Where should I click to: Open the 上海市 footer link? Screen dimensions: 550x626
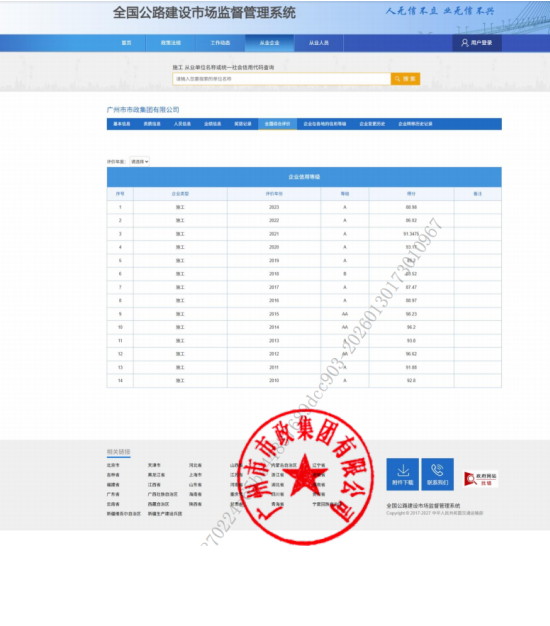point(195,475)
